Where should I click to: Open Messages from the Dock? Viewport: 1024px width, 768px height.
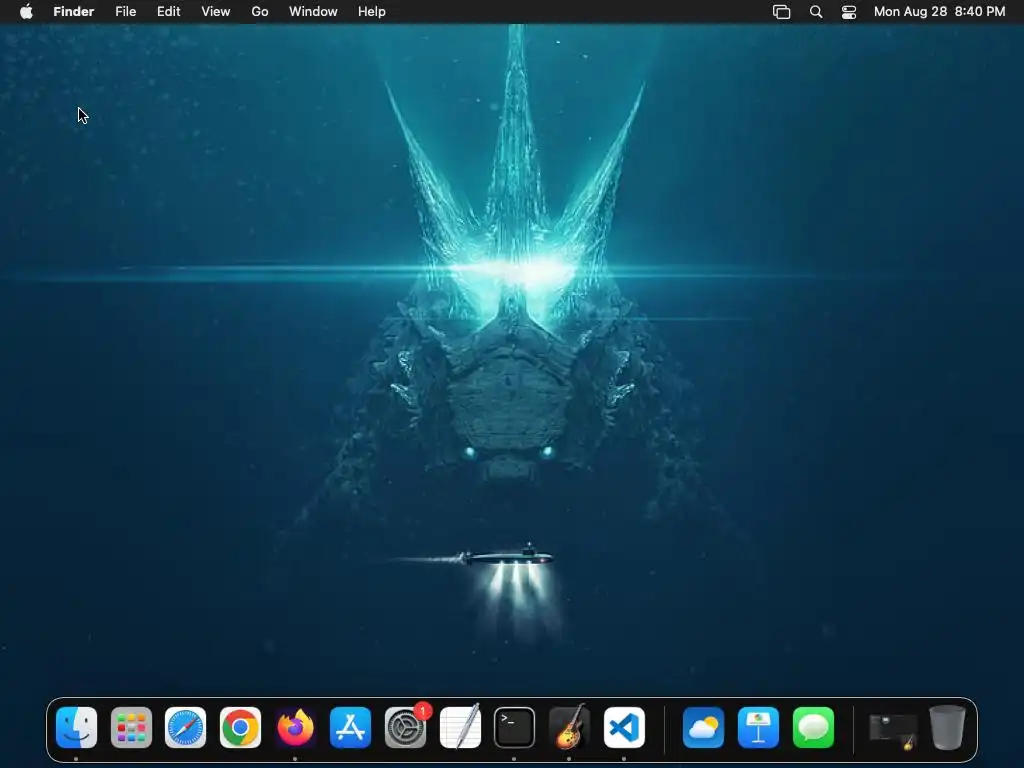pos(813,727)
